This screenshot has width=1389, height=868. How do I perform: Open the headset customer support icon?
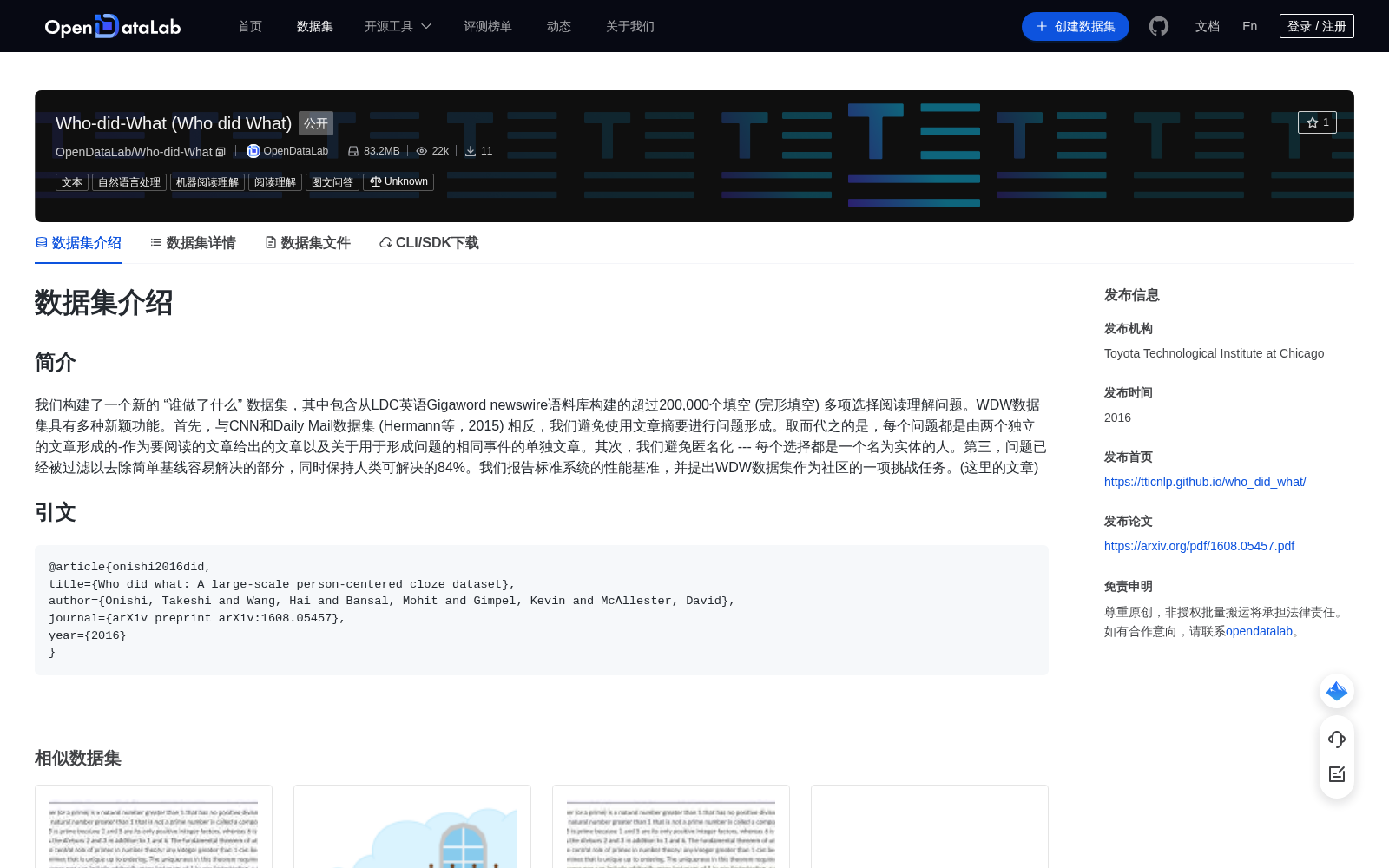pos(1337,739)
